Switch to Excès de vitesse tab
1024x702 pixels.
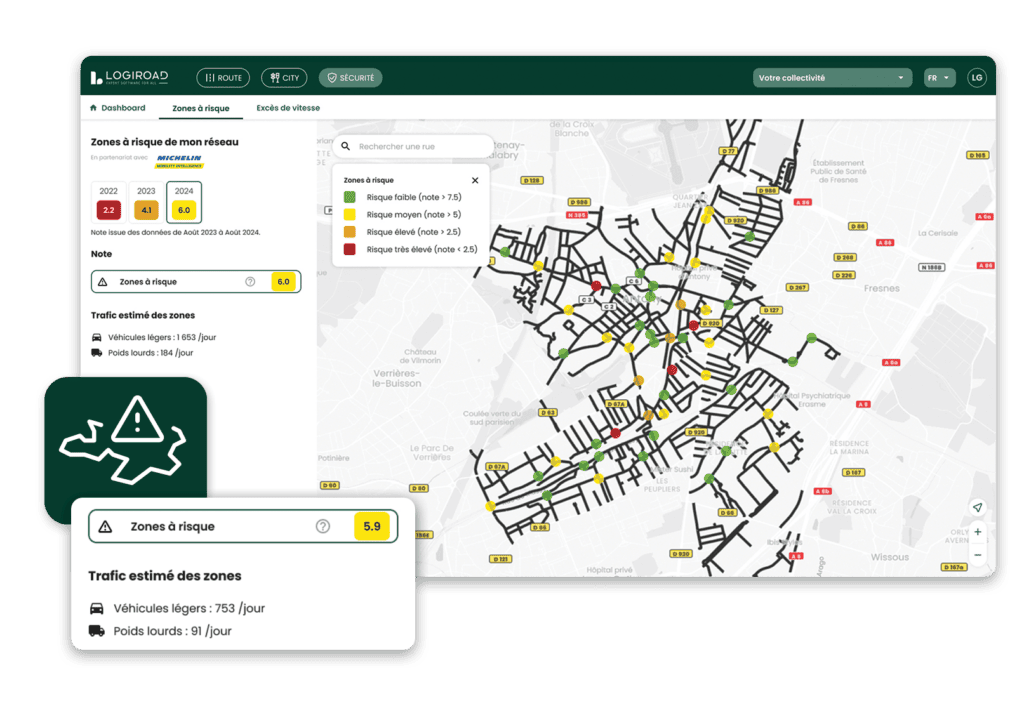288,108
